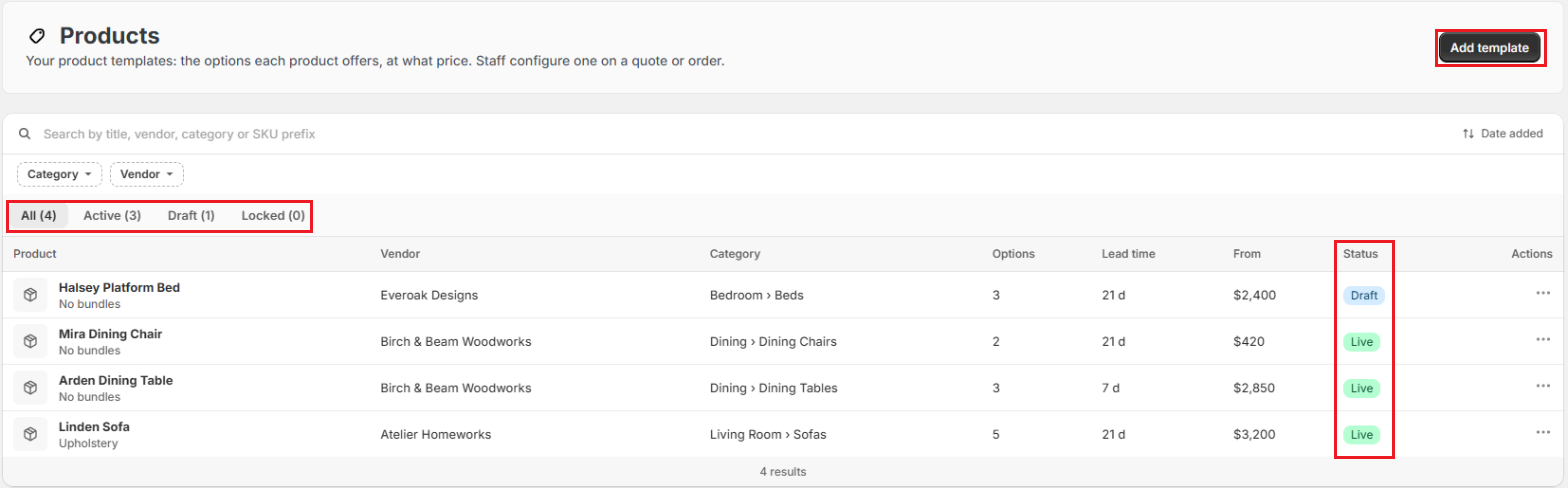Click the search magnifier icon
1568x488 pixels.
[x=25, y=133]
